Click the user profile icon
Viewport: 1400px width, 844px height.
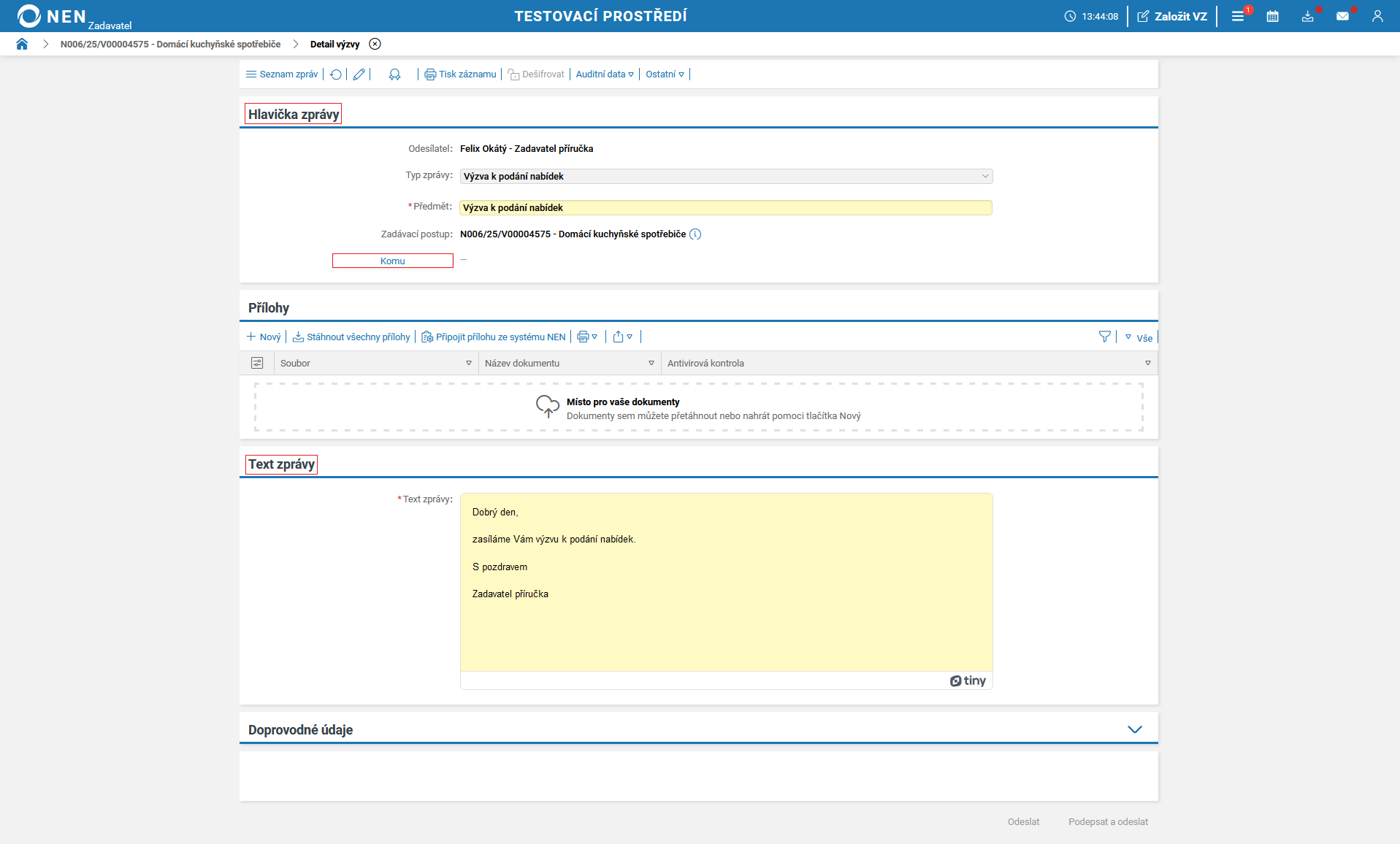(x=1377, y=16)
